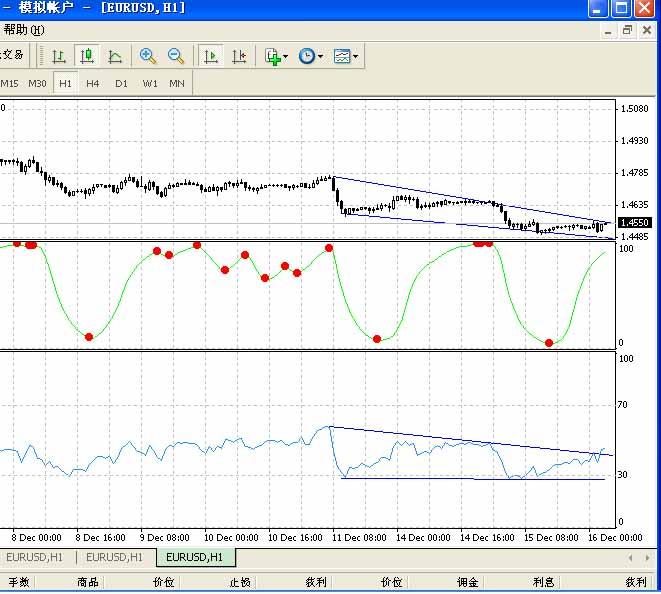Select the line chart icon
Image resolution: width=661 pixels, height=594 pixels.
115,56
